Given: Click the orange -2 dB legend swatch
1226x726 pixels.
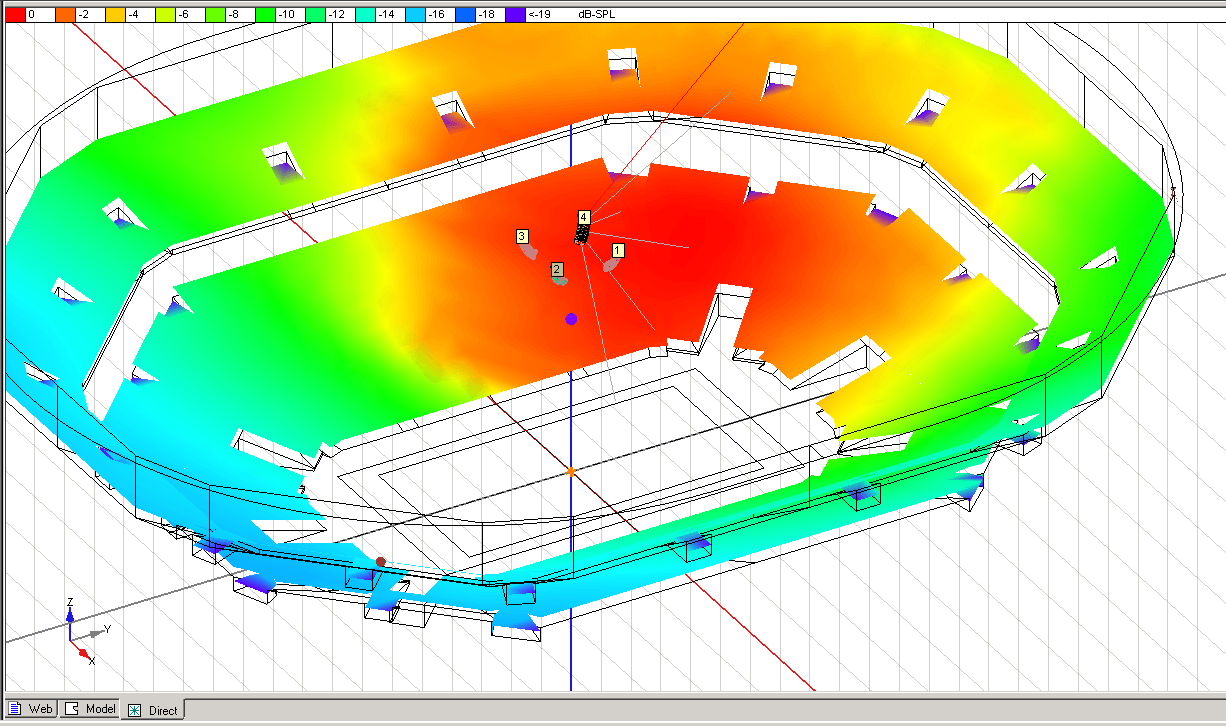Looking at the screenshot, I should (x=65, y=15).
